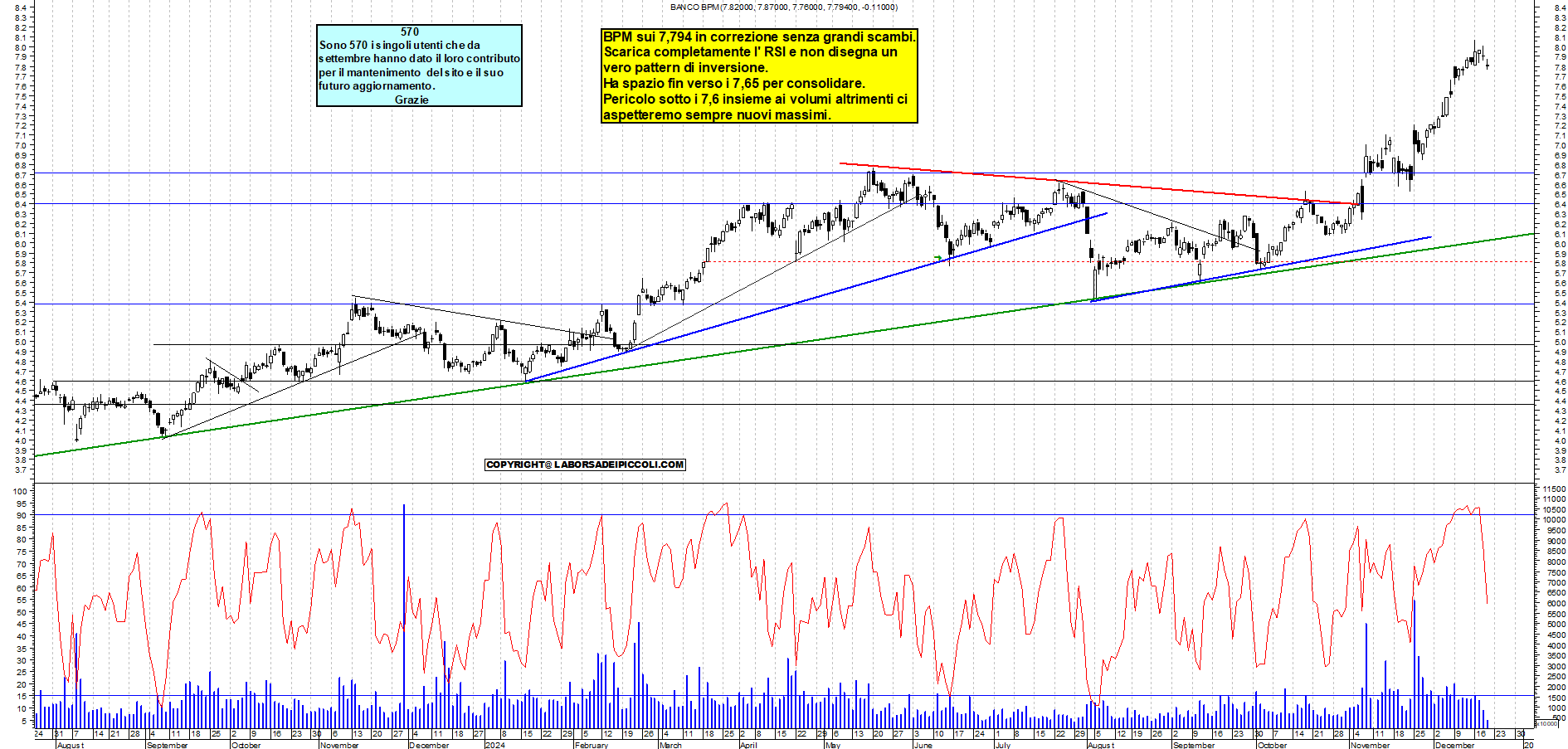Select line 'per il mantenimento del sito e il suo'
The image size is (1568, 749).
coord(411,72)
